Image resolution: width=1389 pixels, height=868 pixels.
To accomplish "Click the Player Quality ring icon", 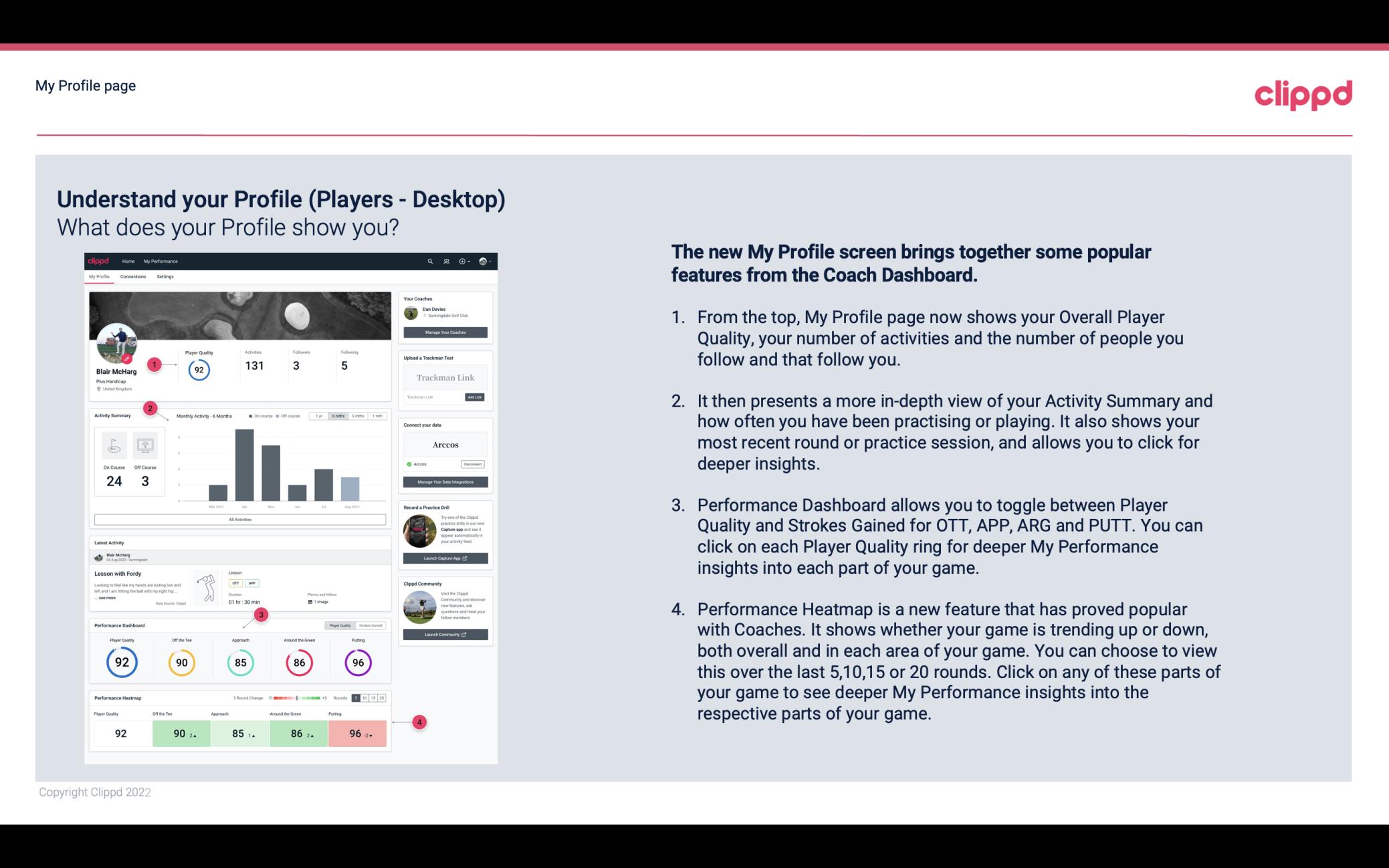I will tap(122, 662).
